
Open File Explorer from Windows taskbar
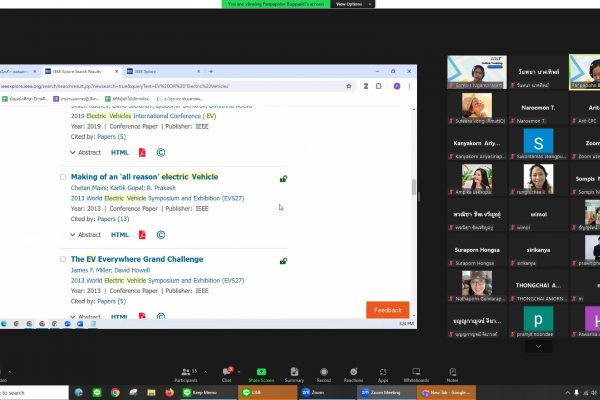[152, 392]
